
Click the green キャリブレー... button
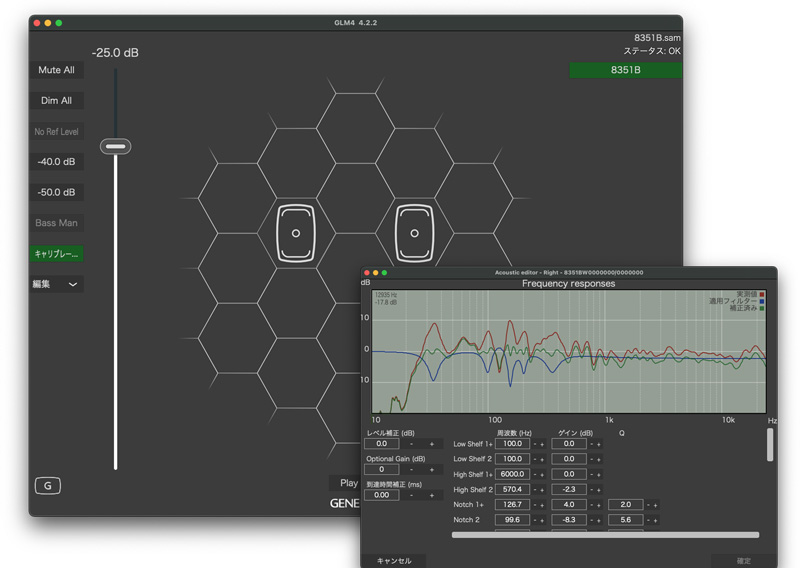[x=56, y=254]
